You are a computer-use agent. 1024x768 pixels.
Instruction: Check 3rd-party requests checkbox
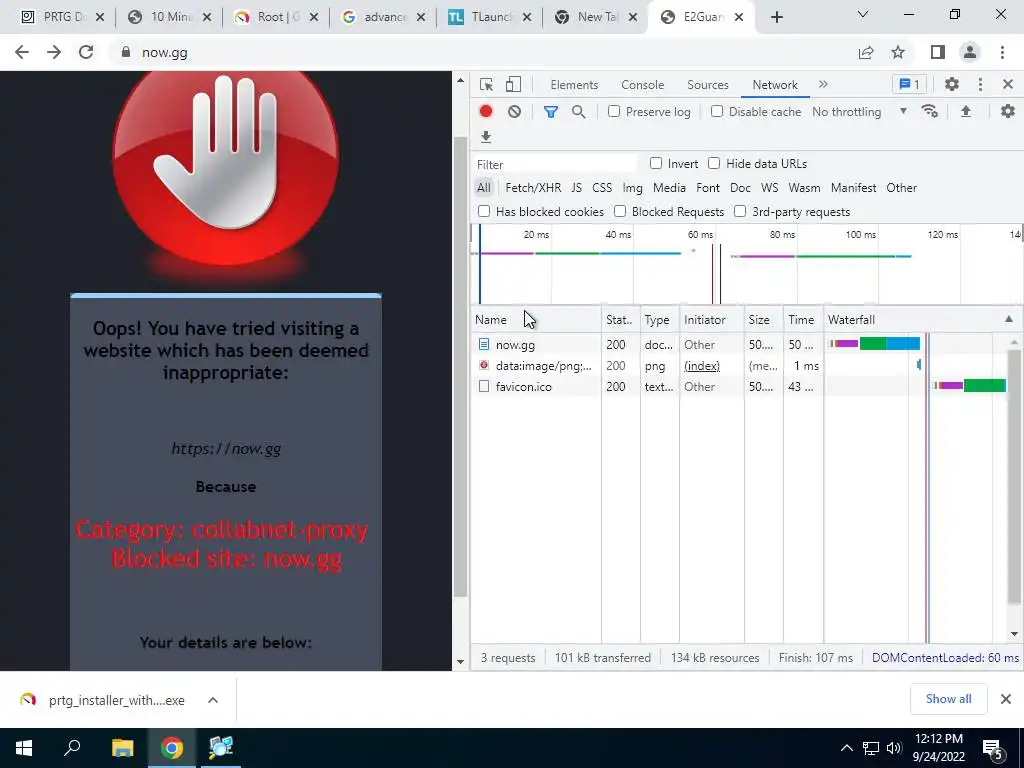pos(740,211)
